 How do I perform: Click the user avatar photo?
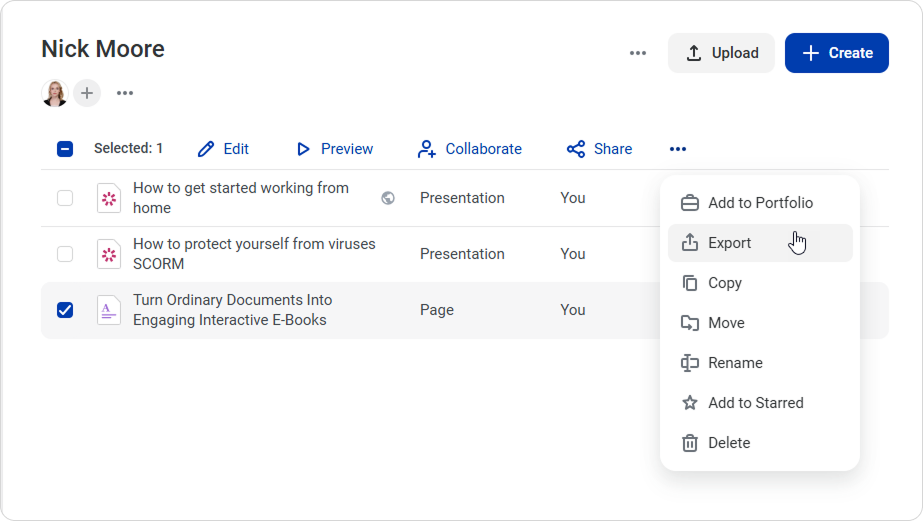click(54, 93)
